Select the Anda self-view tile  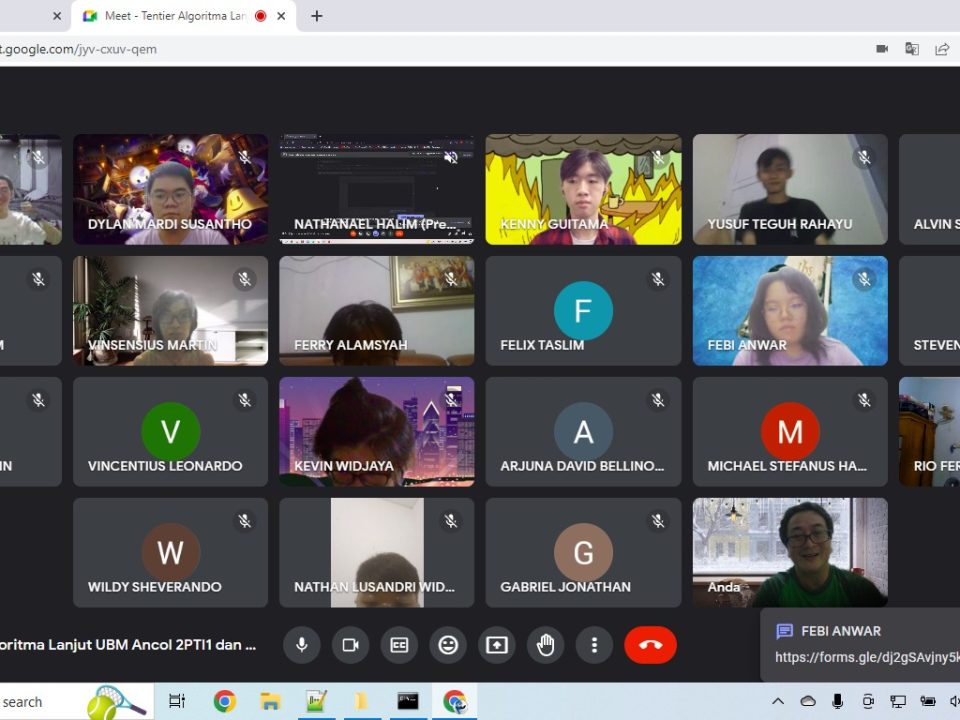[x=790, y=552]
